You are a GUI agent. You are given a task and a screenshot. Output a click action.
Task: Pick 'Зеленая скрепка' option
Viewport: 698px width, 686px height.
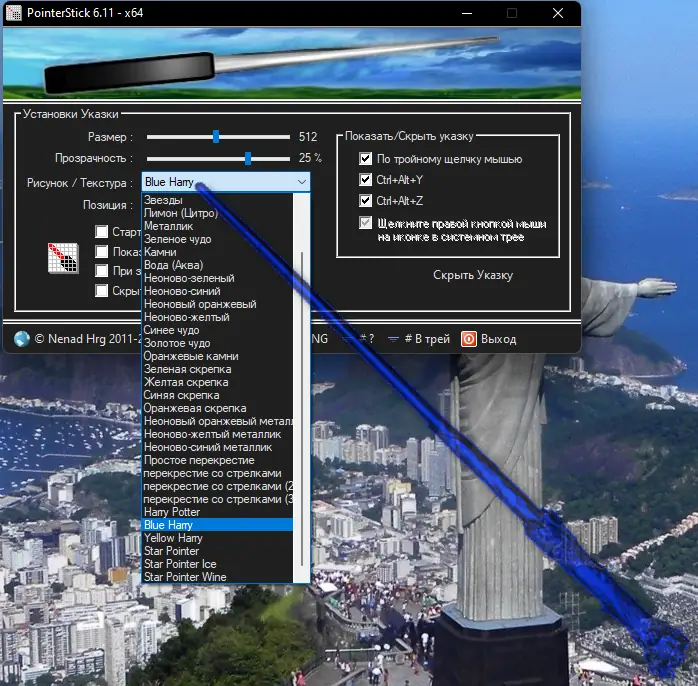(218, 369)
